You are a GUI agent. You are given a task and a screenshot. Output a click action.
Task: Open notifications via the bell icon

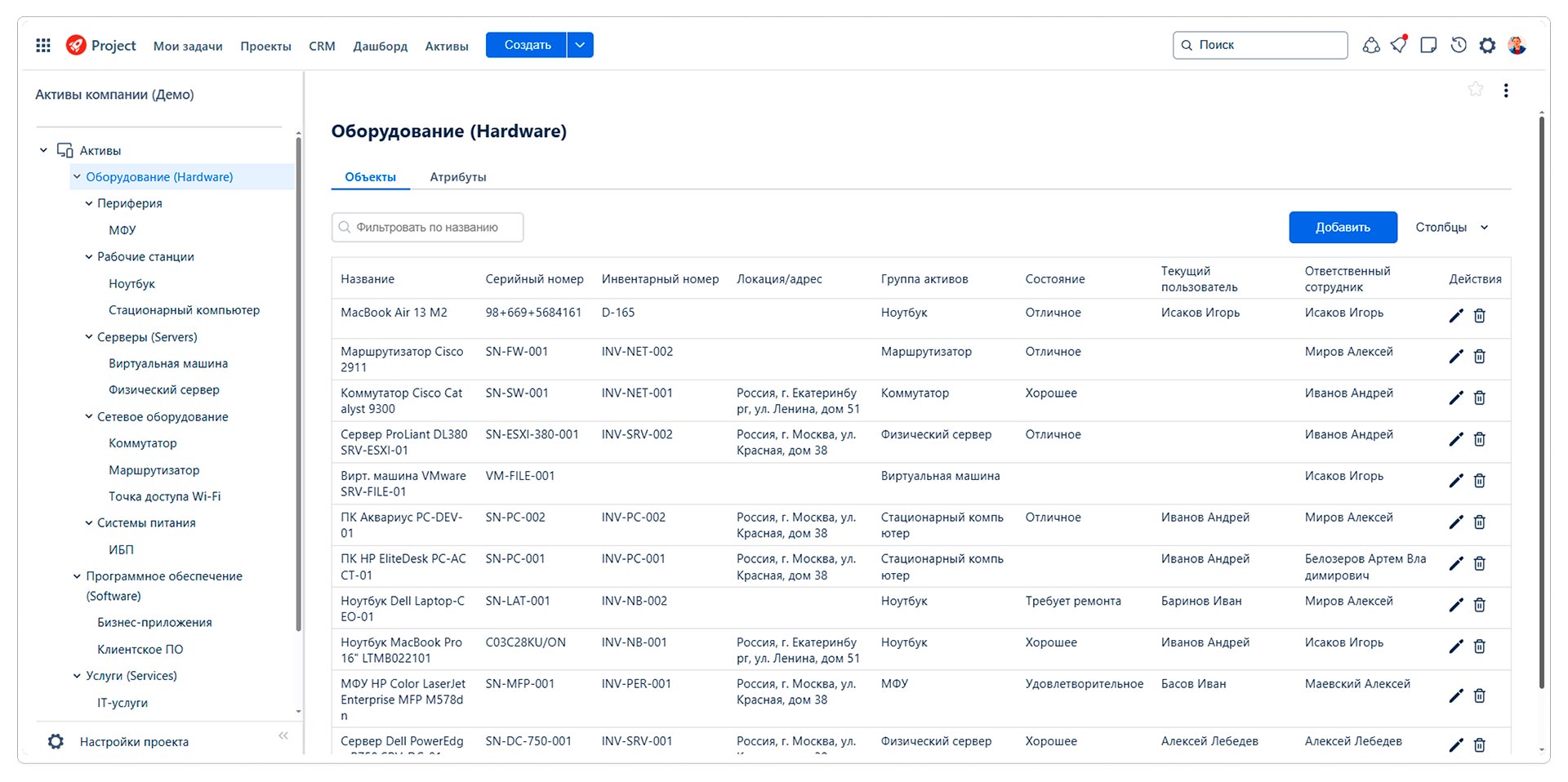[x=1398, y=45]
